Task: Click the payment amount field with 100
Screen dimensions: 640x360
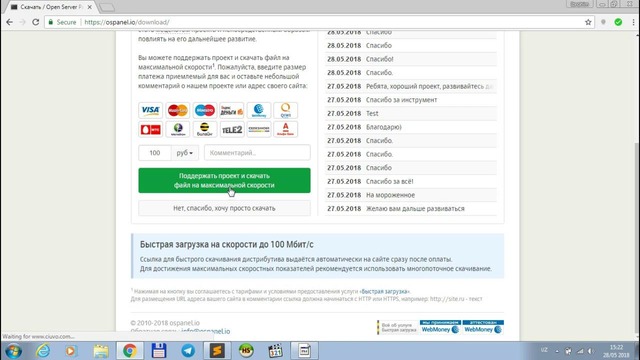Action: 155,153
